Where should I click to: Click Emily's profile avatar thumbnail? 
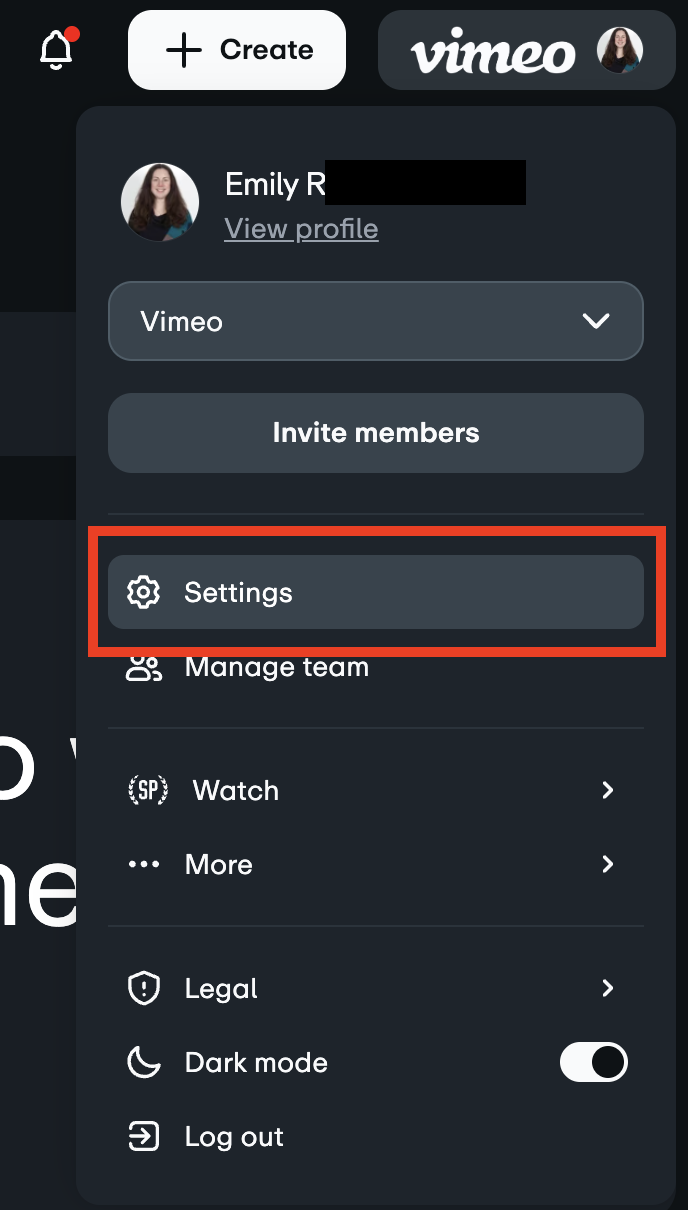(160, 202)
